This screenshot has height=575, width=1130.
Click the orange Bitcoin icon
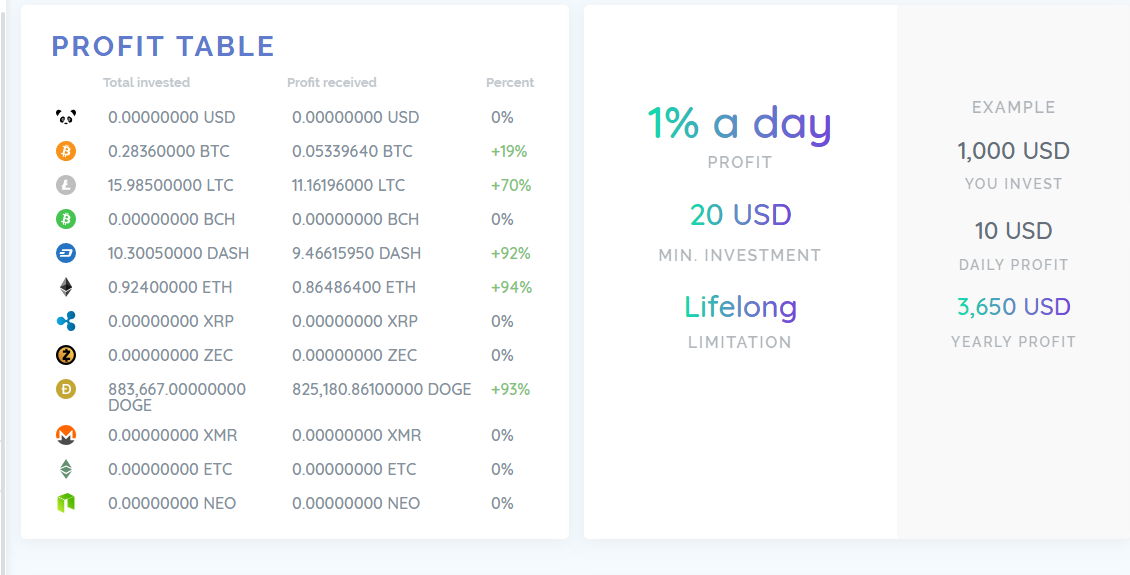(x=66, y=151)
